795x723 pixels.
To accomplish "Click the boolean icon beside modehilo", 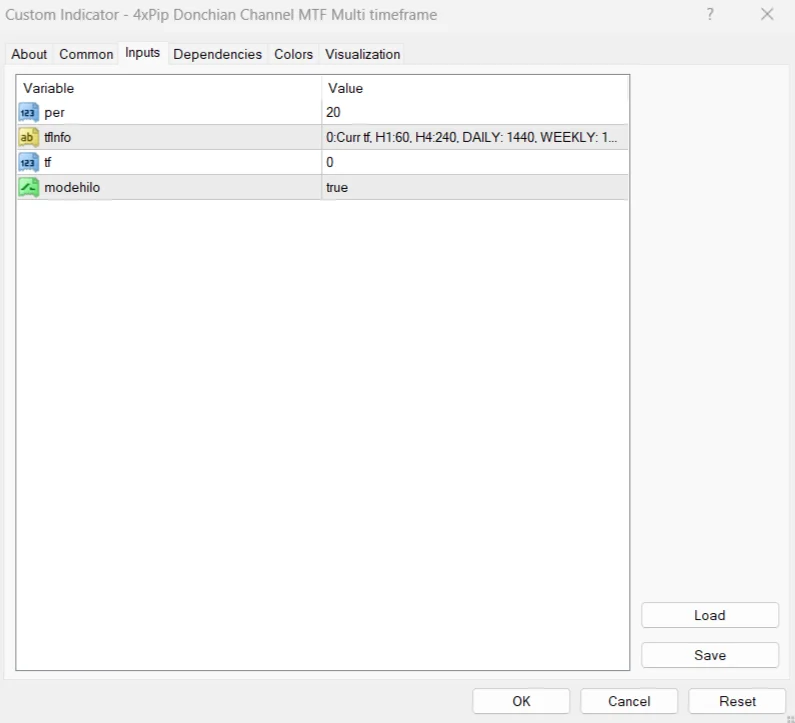I will pyautogui.click(x=28, y=187).
